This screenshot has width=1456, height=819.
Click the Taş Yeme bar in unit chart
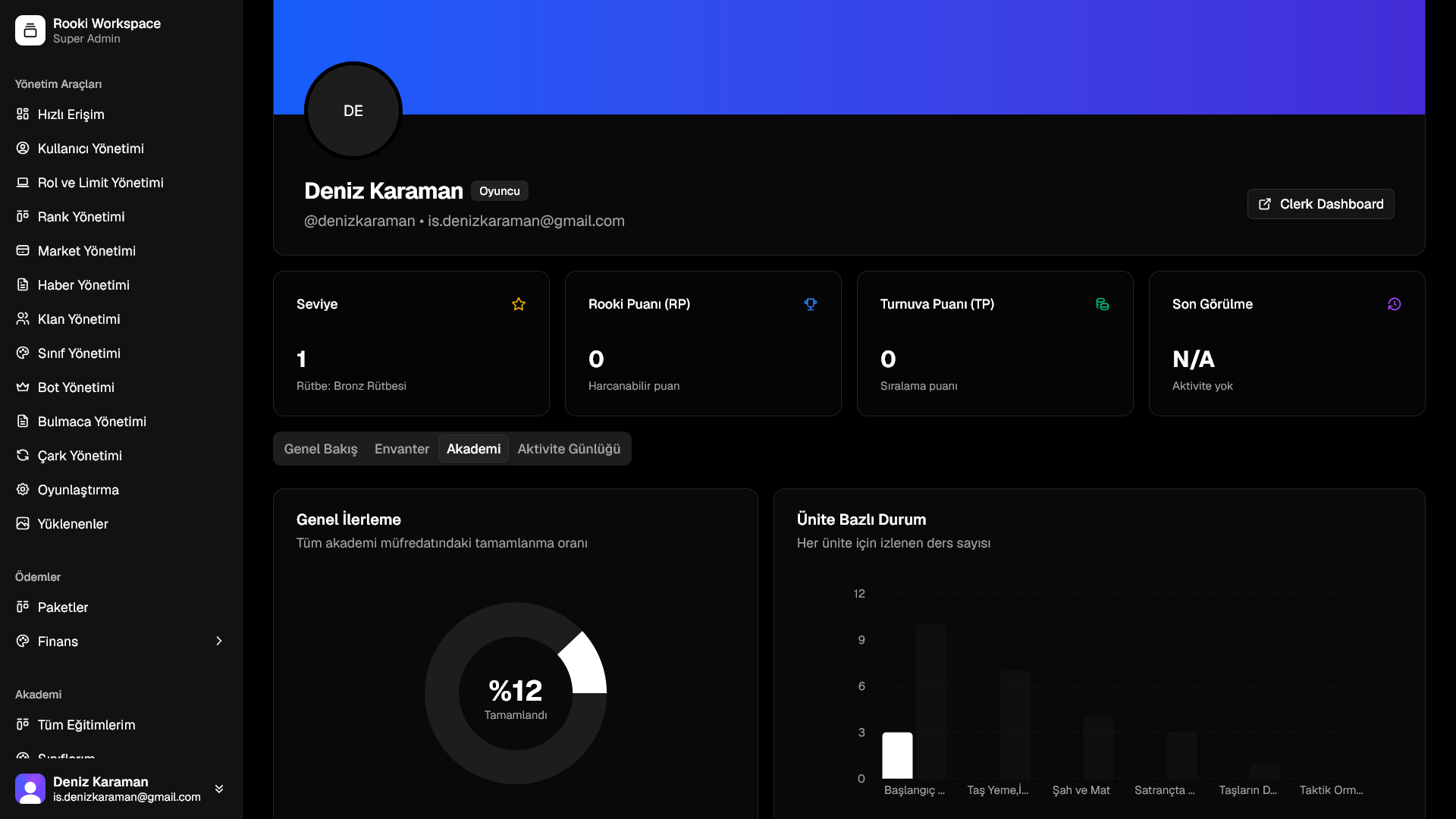[1015, 725]
